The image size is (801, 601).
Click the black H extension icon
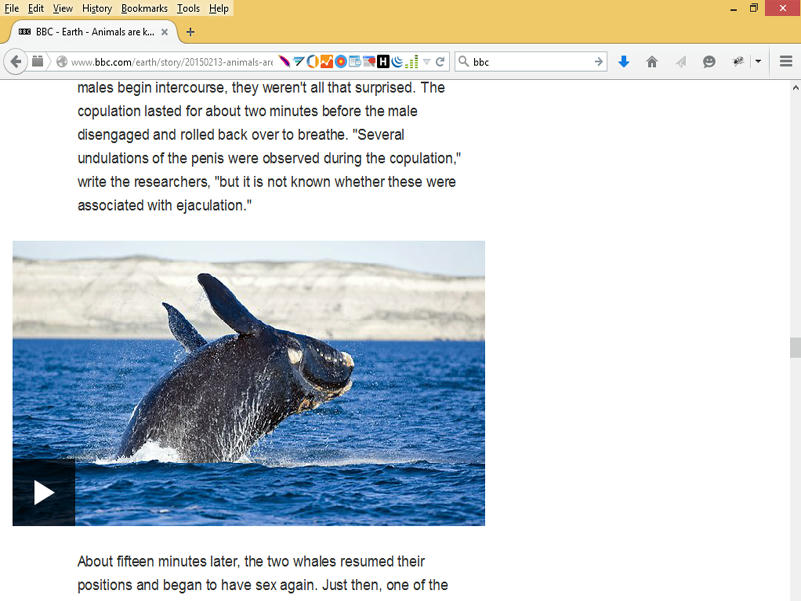[383, 62]
